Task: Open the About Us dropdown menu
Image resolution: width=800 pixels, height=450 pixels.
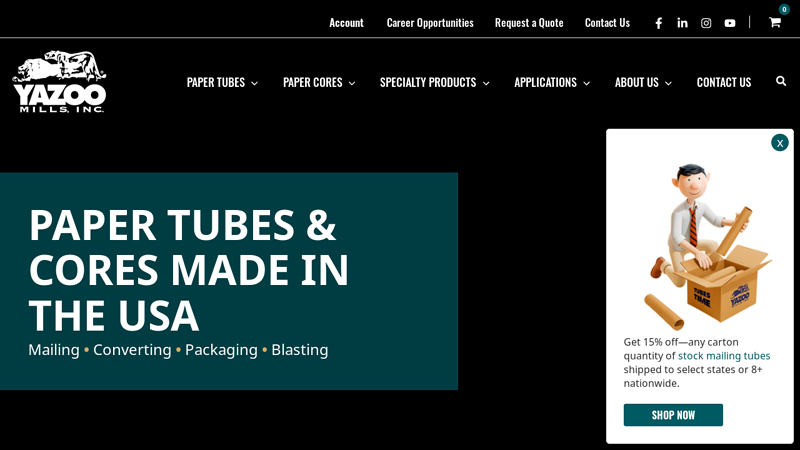Action: 643,82
